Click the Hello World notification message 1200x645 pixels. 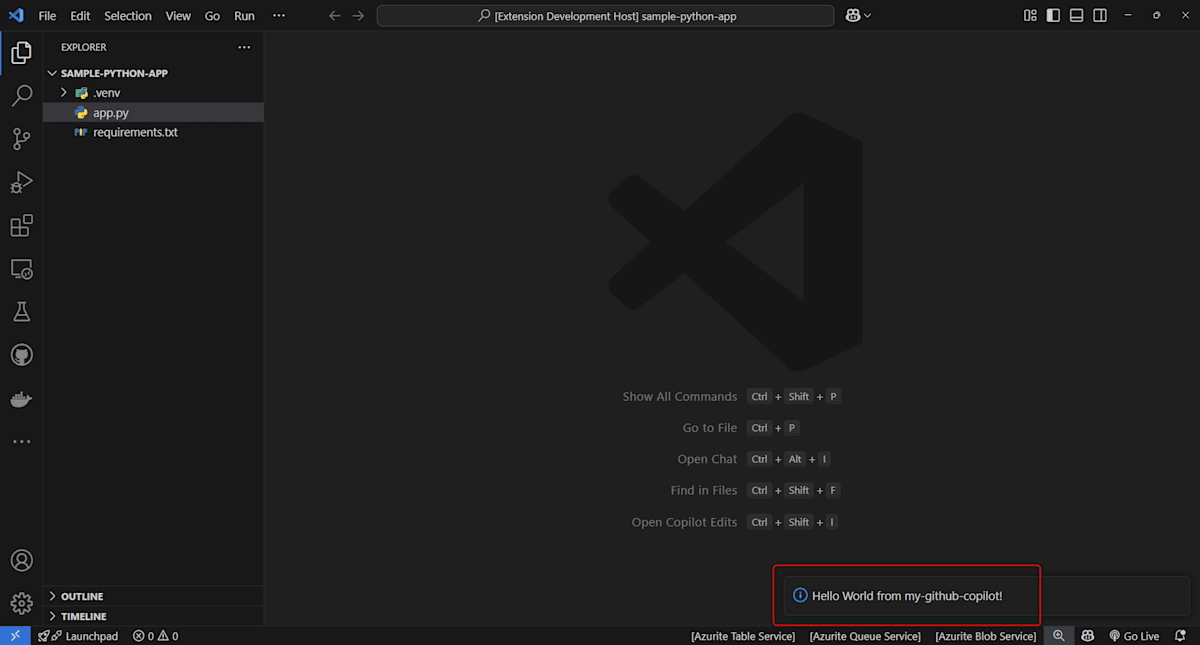[907, 596]
